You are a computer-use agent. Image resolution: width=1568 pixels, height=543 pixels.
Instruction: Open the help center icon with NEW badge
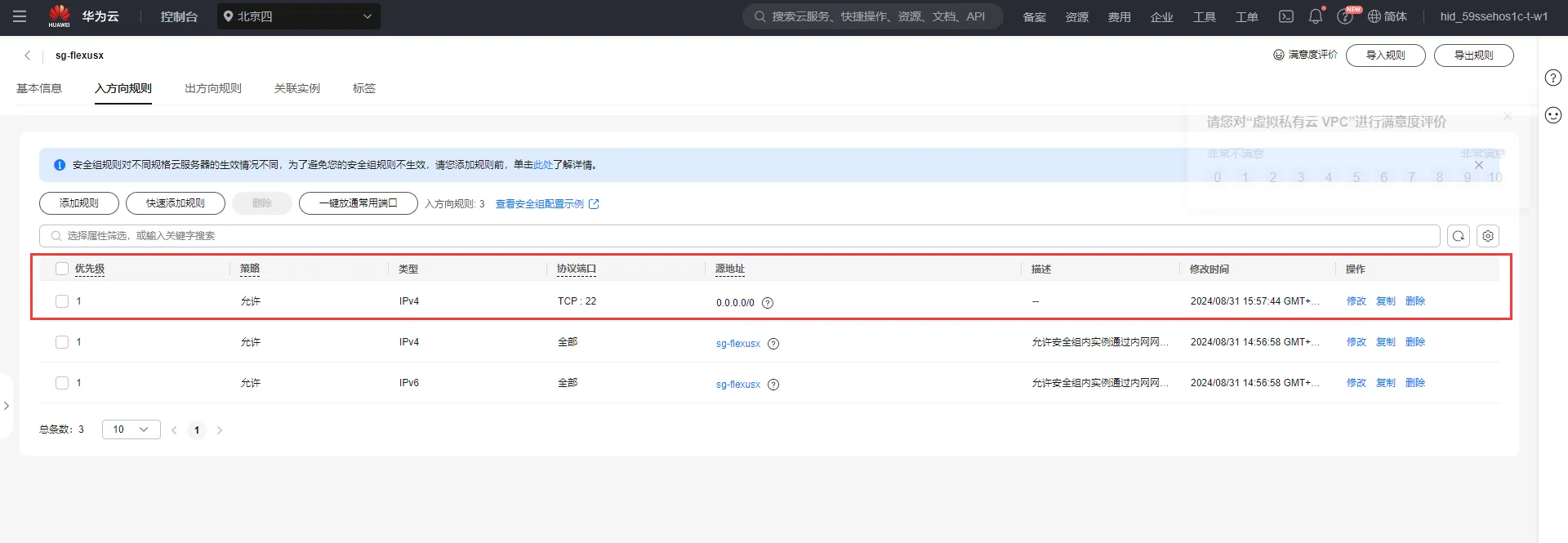(x=1345, y=16)
